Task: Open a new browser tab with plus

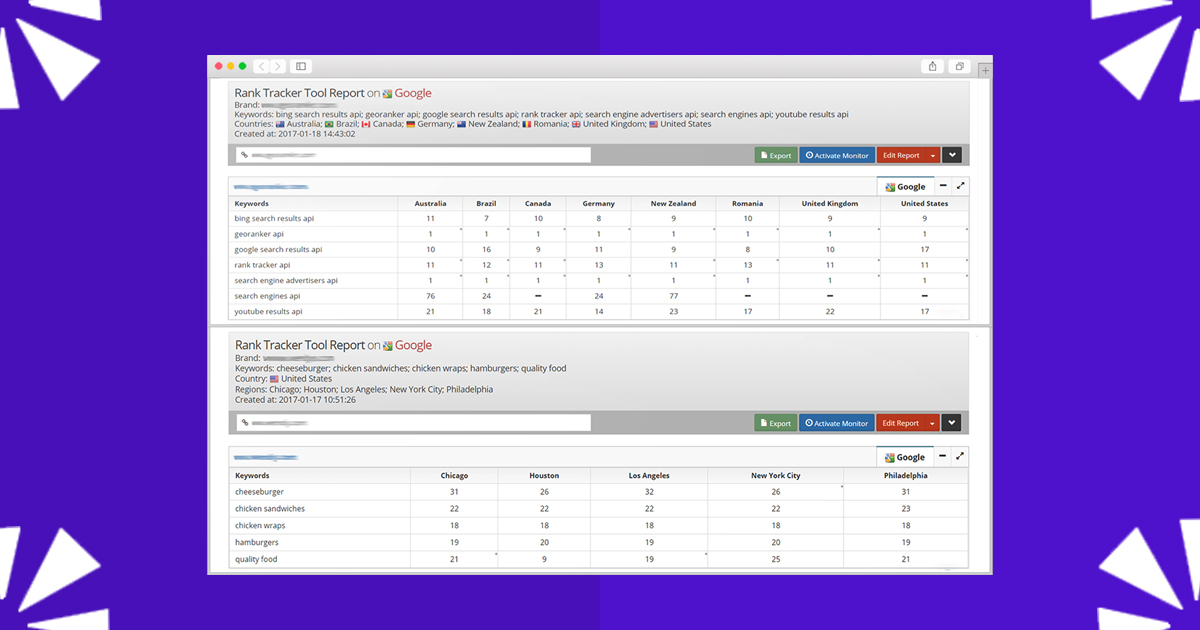Action: [x=985, y=70]
